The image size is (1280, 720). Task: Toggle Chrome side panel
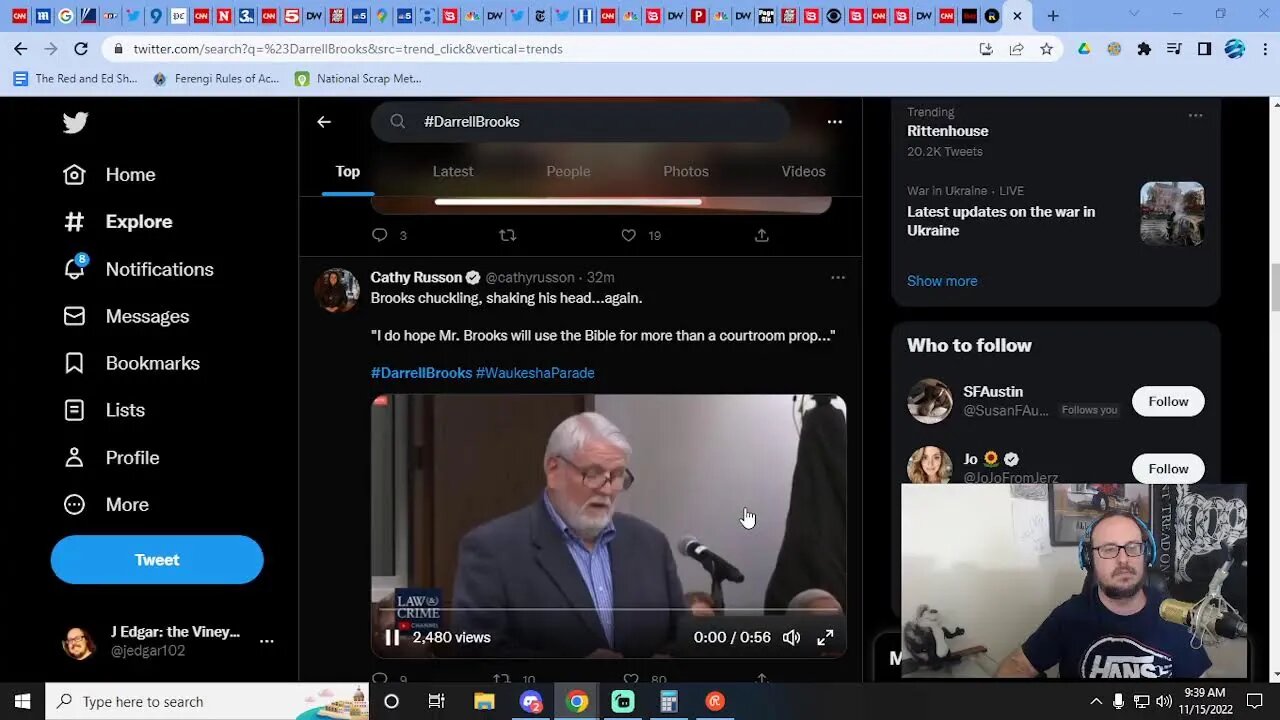tap(1204, 49)
